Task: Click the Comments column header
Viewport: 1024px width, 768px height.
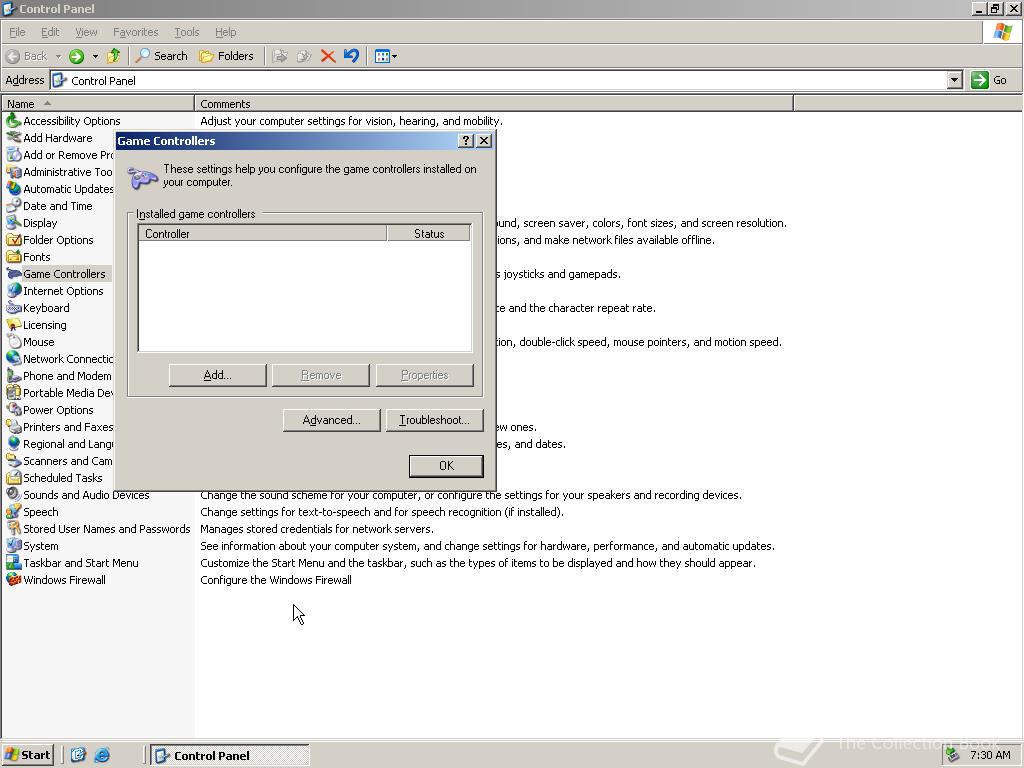Action: pos(494,104)
